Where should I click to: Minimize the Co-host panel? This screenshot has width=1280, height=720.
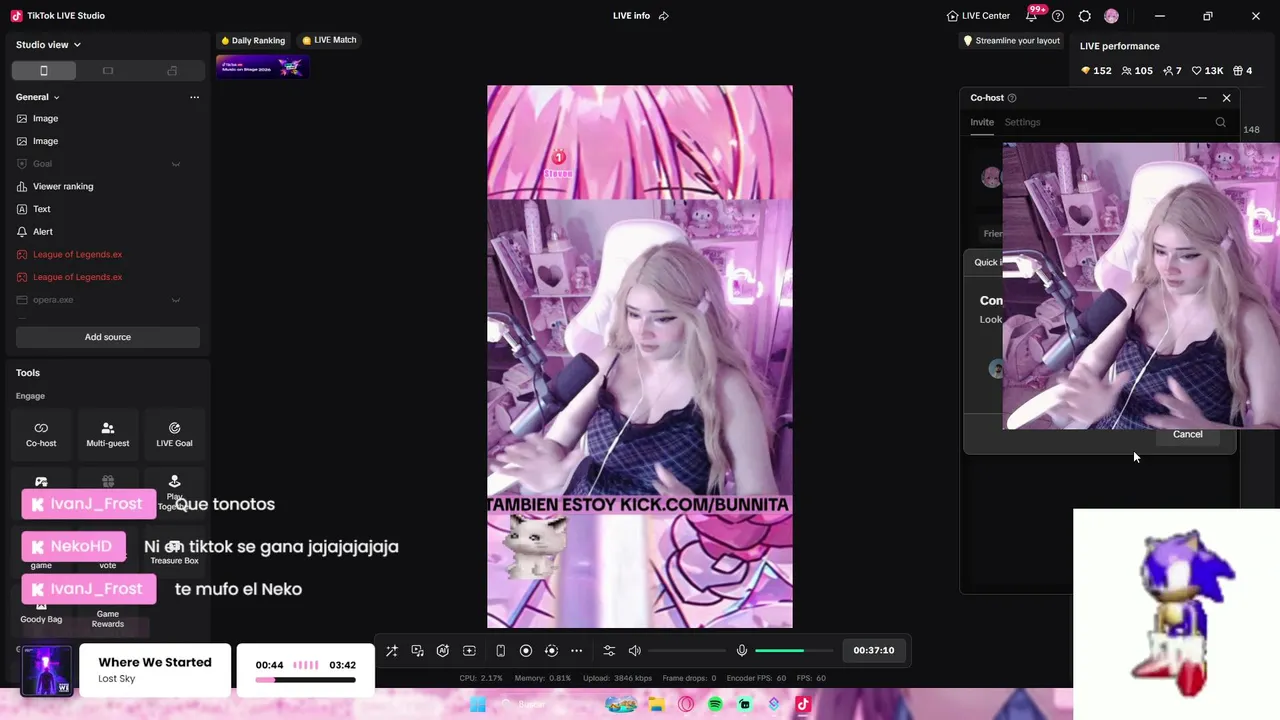1202,98
